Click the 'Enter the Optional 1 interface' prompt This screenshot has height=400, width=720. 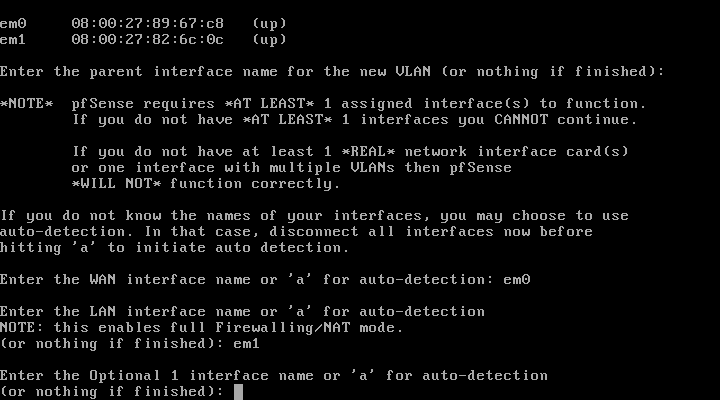tap(274, 376)
